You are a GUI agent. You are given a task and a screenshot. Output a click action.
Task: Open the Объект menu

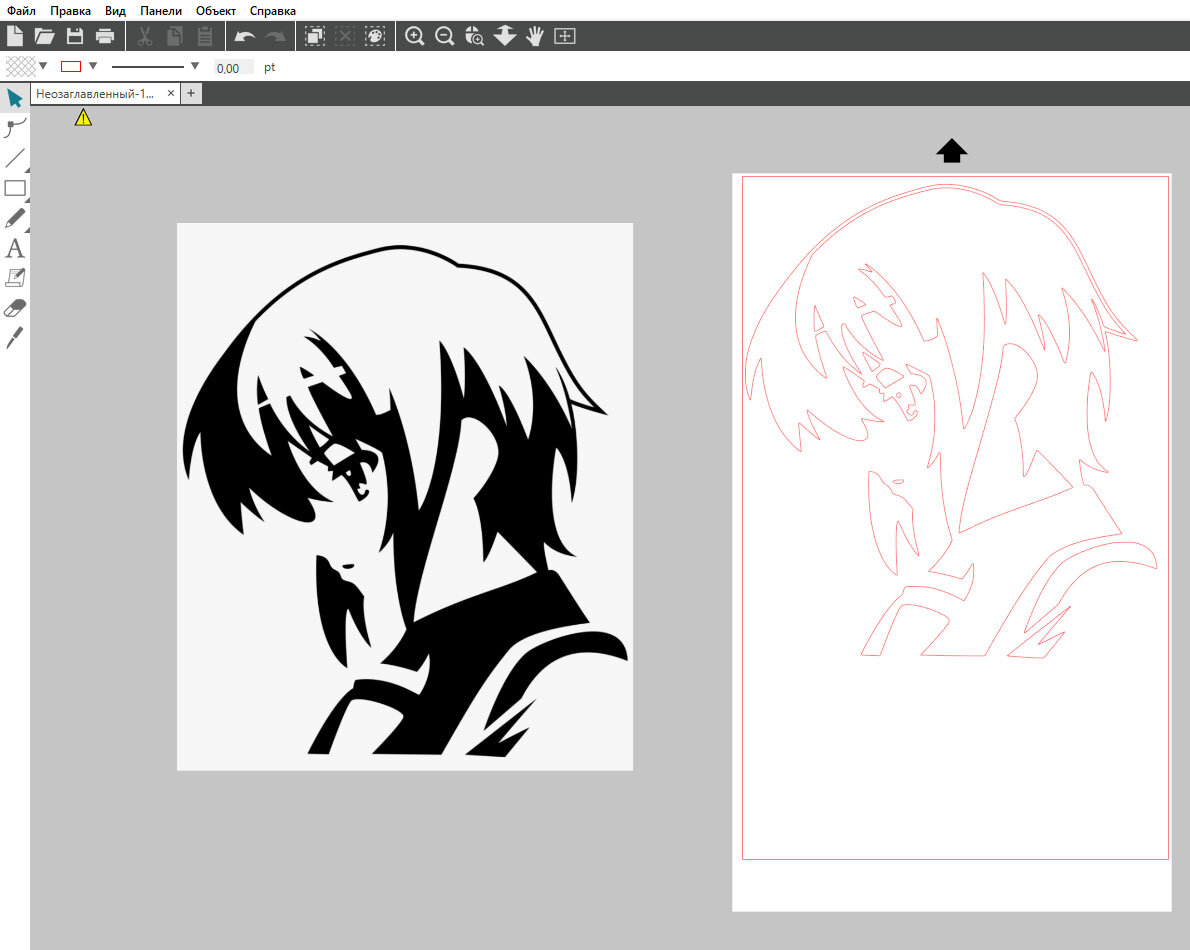pyautogui.click(x=216, y=11)
